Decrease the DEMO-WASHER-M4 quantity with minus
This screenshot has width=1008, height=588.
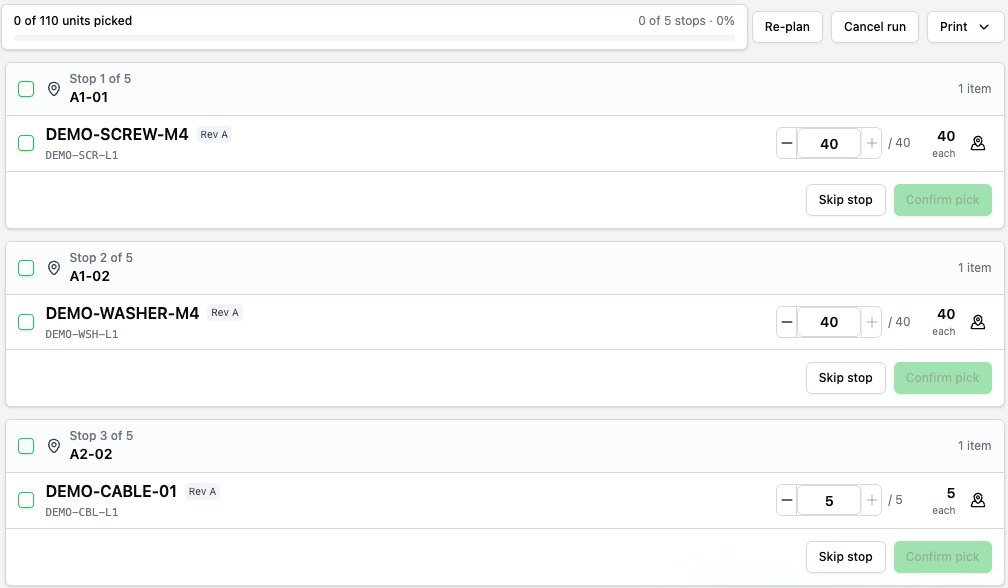[787, 322]
